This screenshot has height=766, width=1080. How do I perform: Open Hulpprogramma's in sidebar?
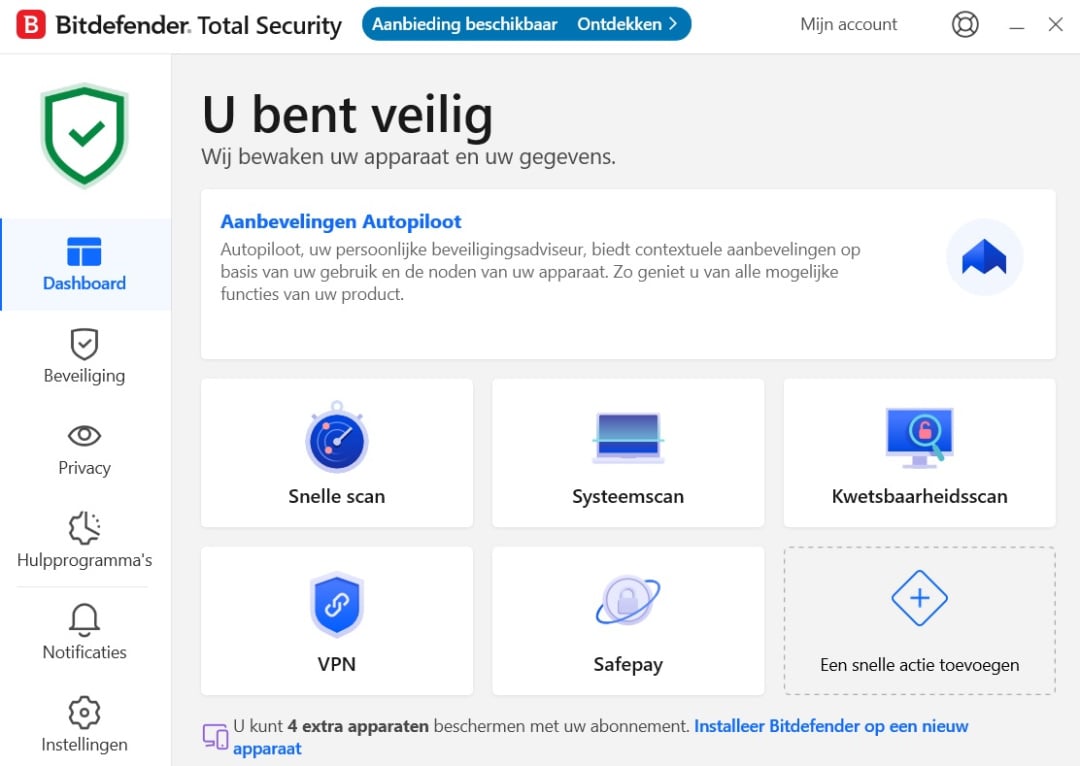[x=84, y=541]
